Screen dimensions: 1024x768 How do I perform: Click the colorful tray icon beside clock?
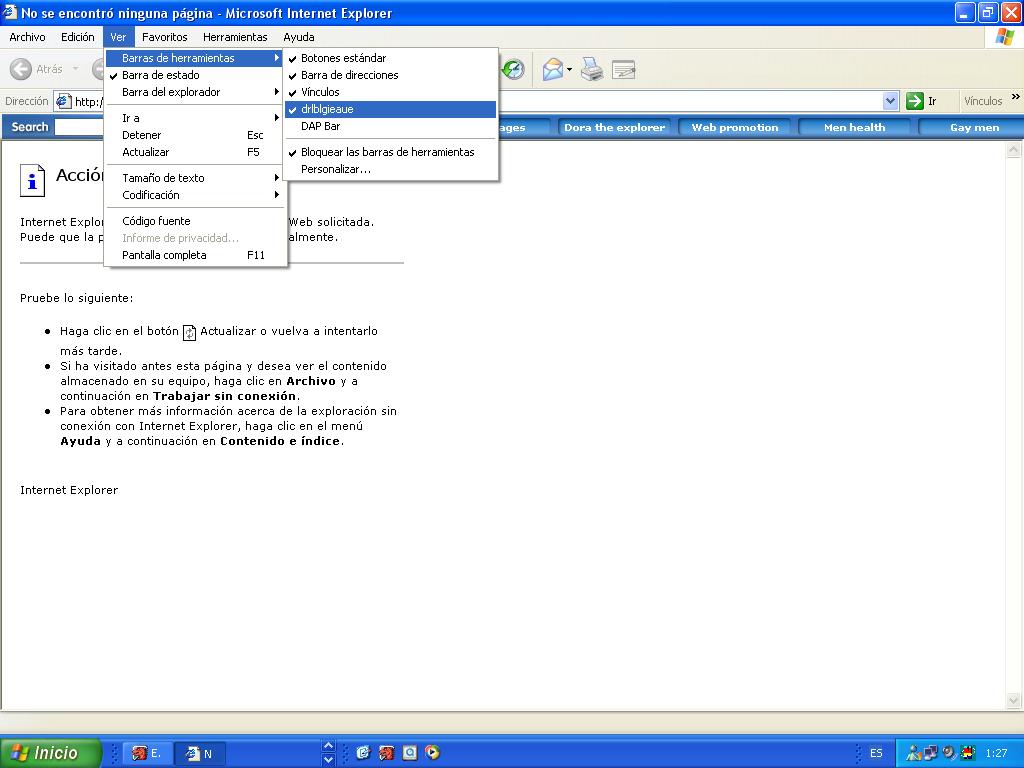[x=967, y=753]
